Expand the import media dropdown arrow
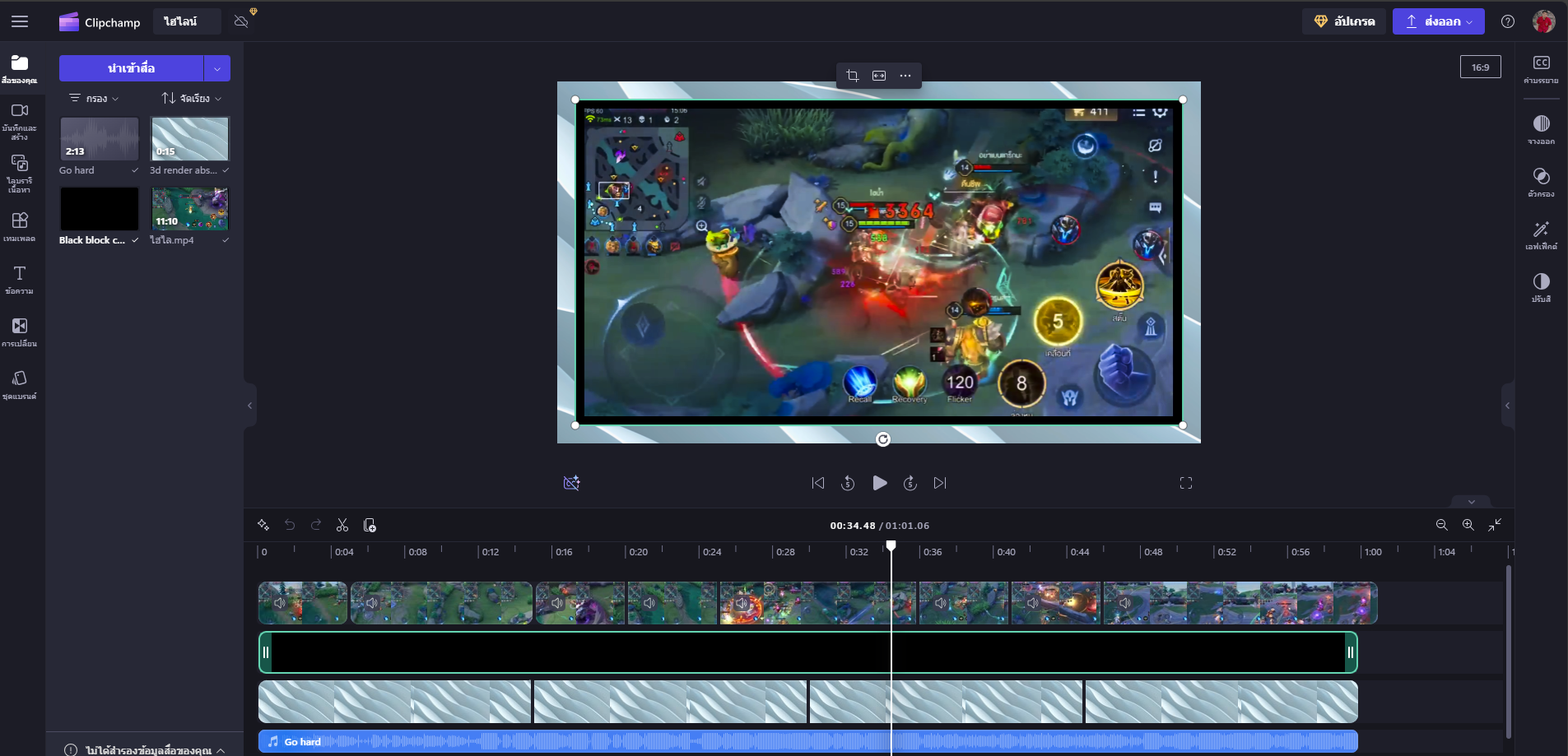The width and height of the screenshot is (1568, 756). 217,68
